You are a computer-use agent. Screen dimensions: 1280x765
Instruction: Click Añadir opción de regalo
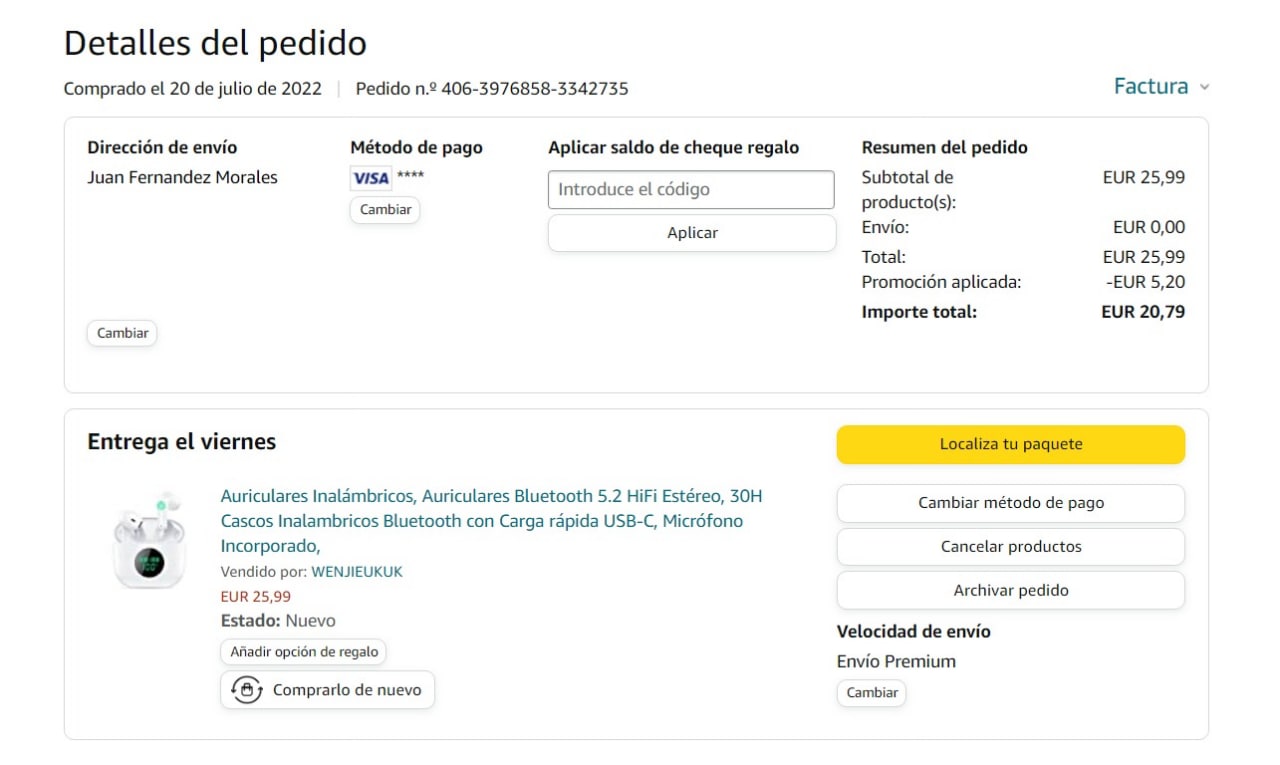click(x=304, y=652)
